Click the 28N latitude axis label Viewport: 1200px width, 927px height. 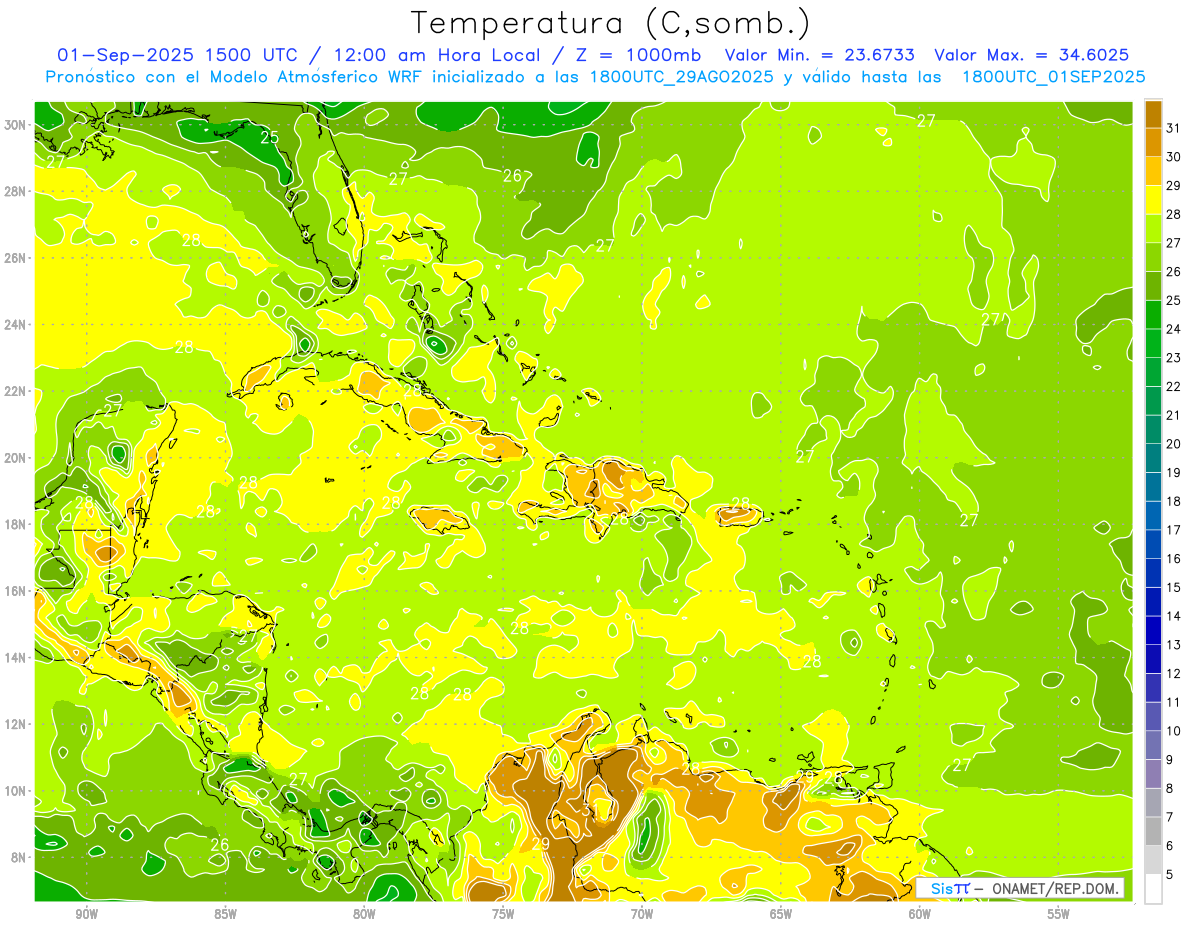pos(16,191)
